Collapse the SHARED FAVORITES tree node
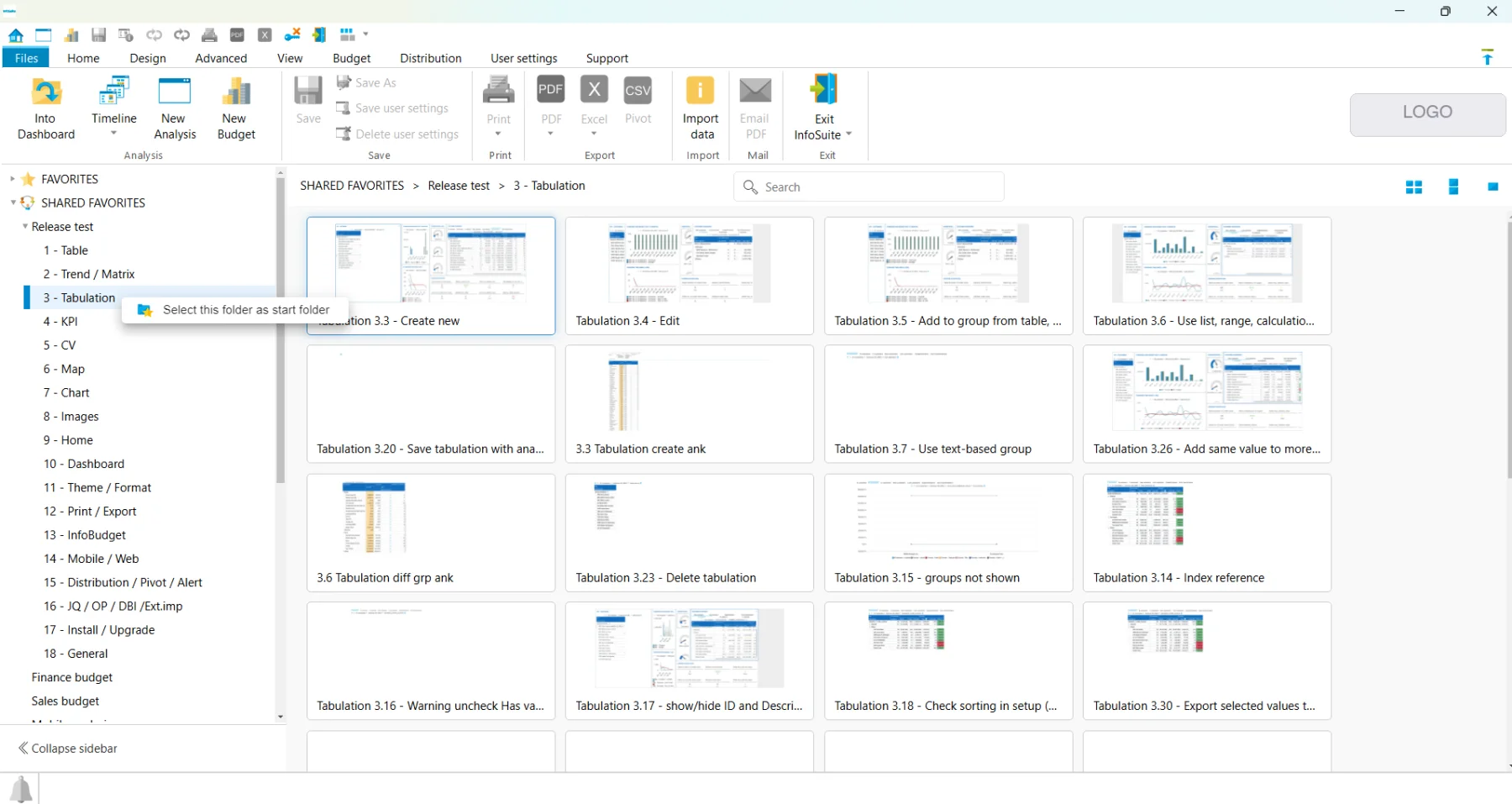Viewport: 1512px width, 804px height. [13, 202]
